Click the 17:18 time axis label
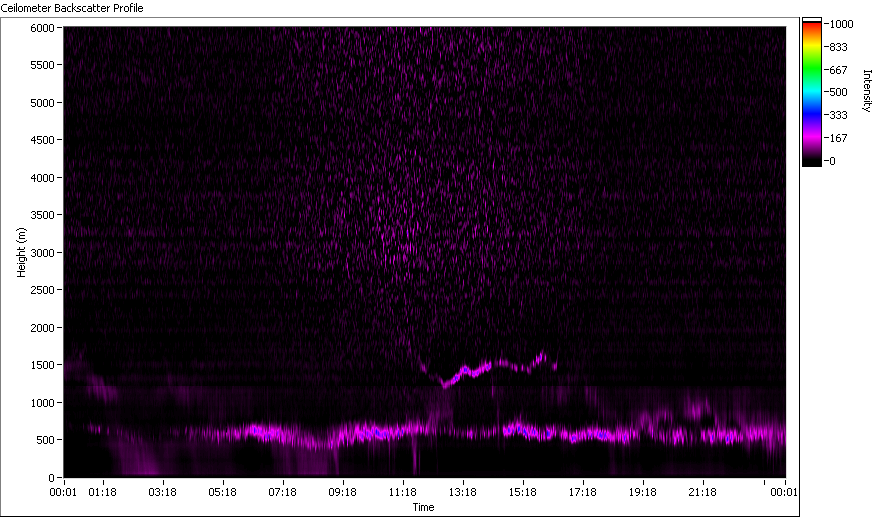Image resolution: width=876 pixels, height=517 pixels. pos(582,492)
